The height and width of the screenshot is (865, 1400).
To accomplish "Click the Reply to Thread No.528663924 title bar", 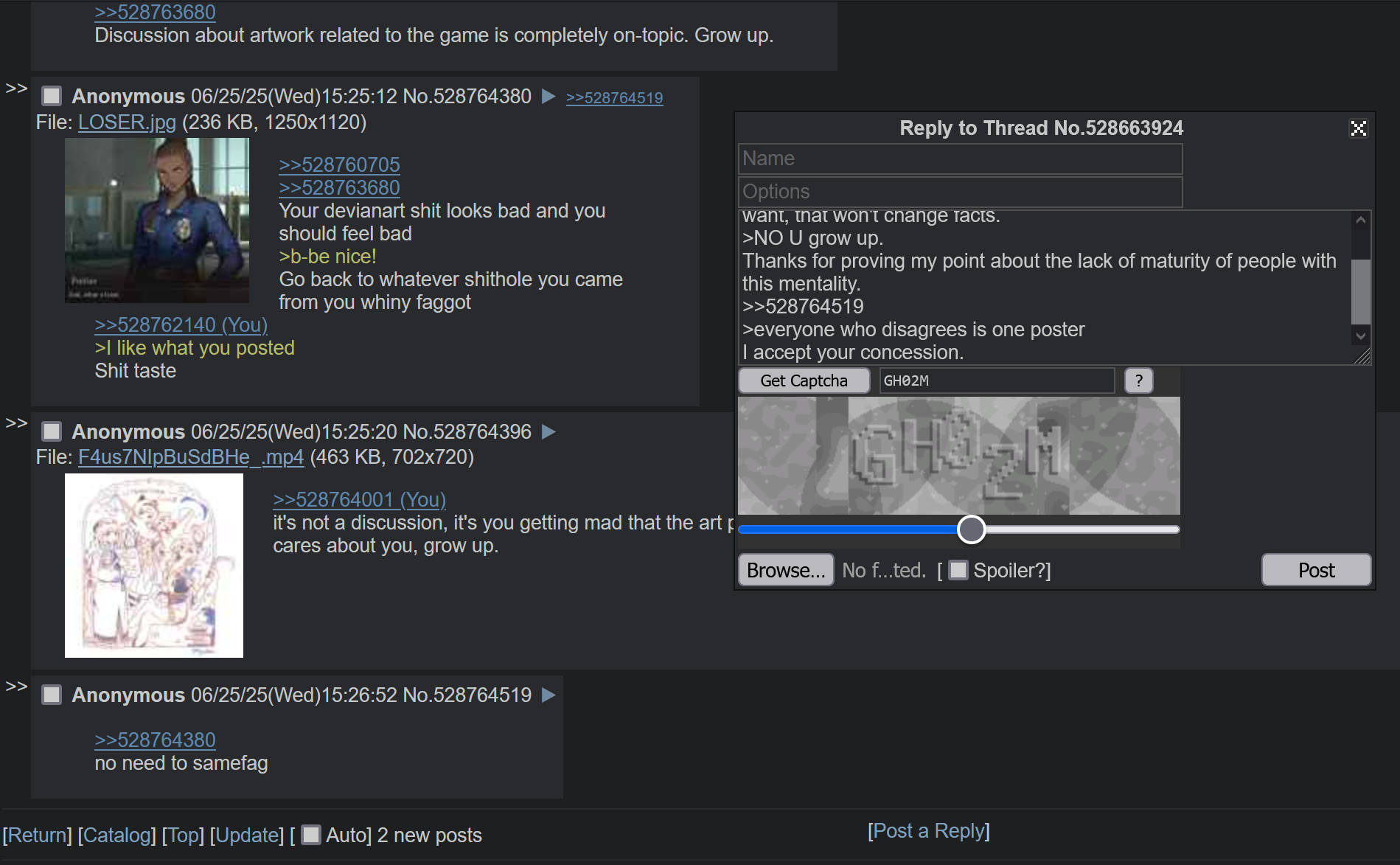I will pyautogui.click(x=1041, y=128).
